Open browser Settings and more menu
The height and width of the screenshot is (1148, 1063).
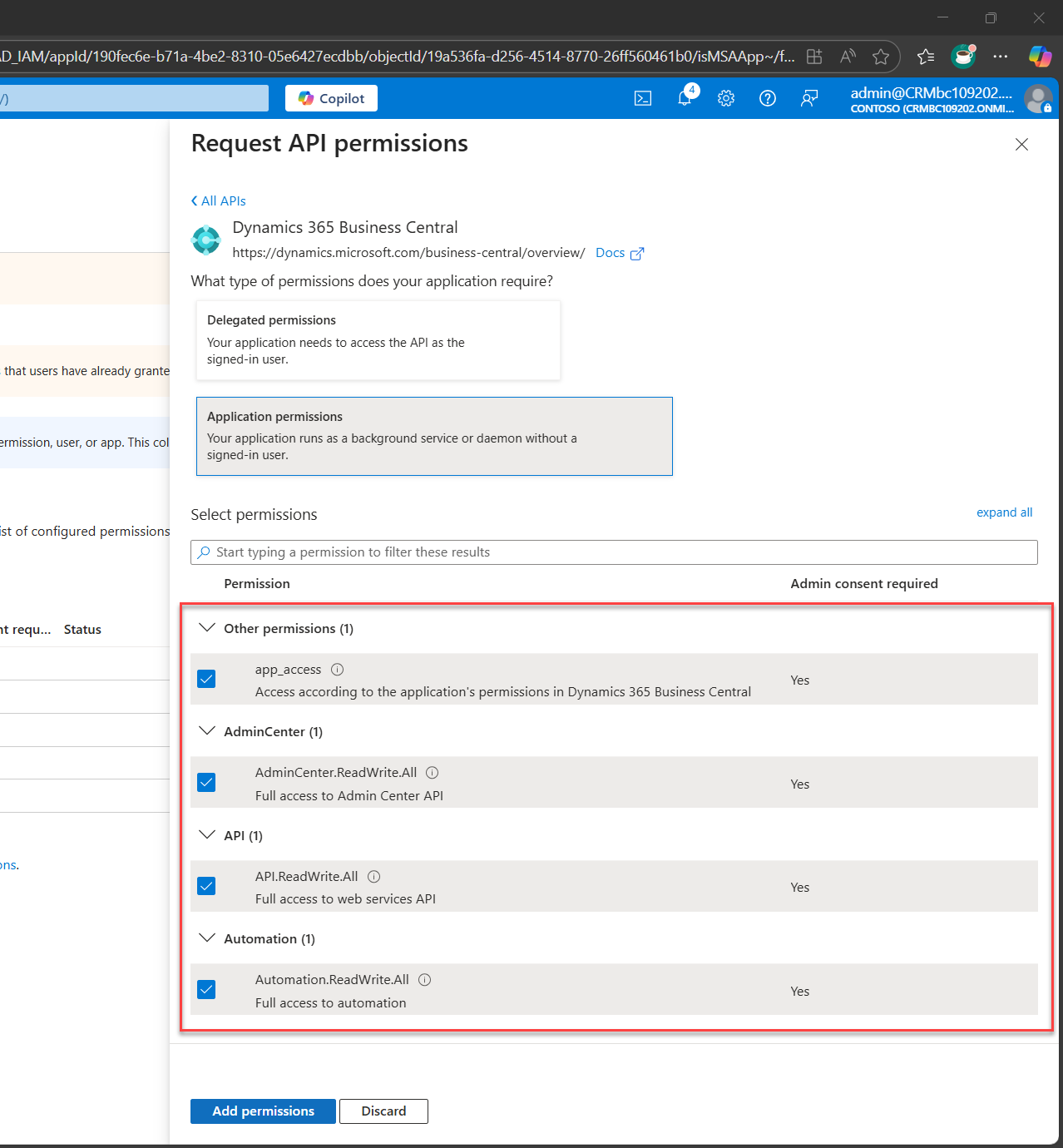coord(1001,57)
